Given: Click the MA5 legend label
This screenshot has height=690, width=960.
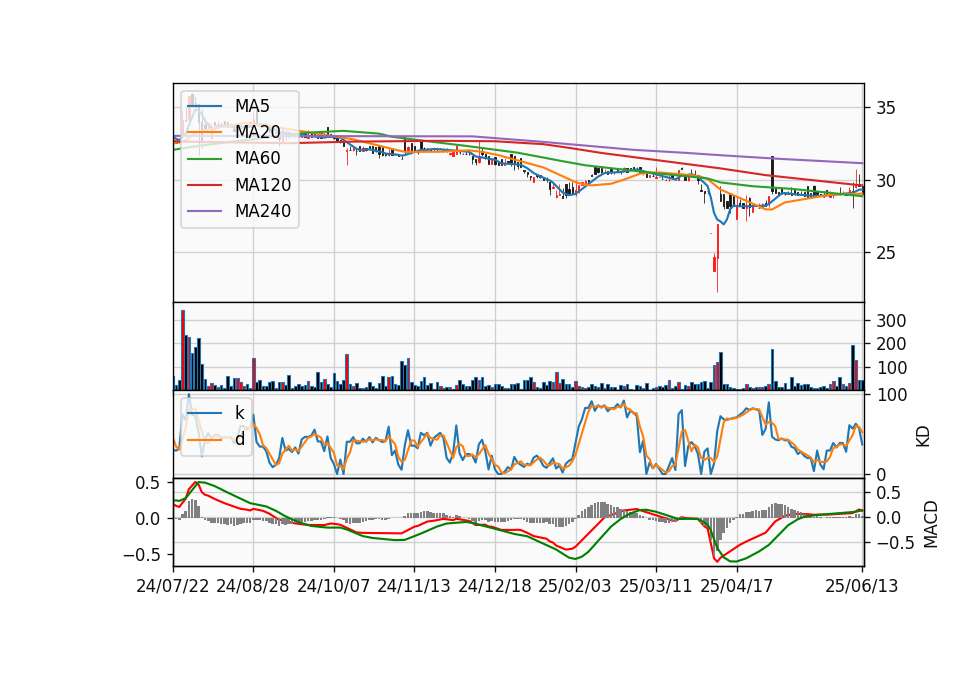Looking at the screenshot, I should [252, 106].
